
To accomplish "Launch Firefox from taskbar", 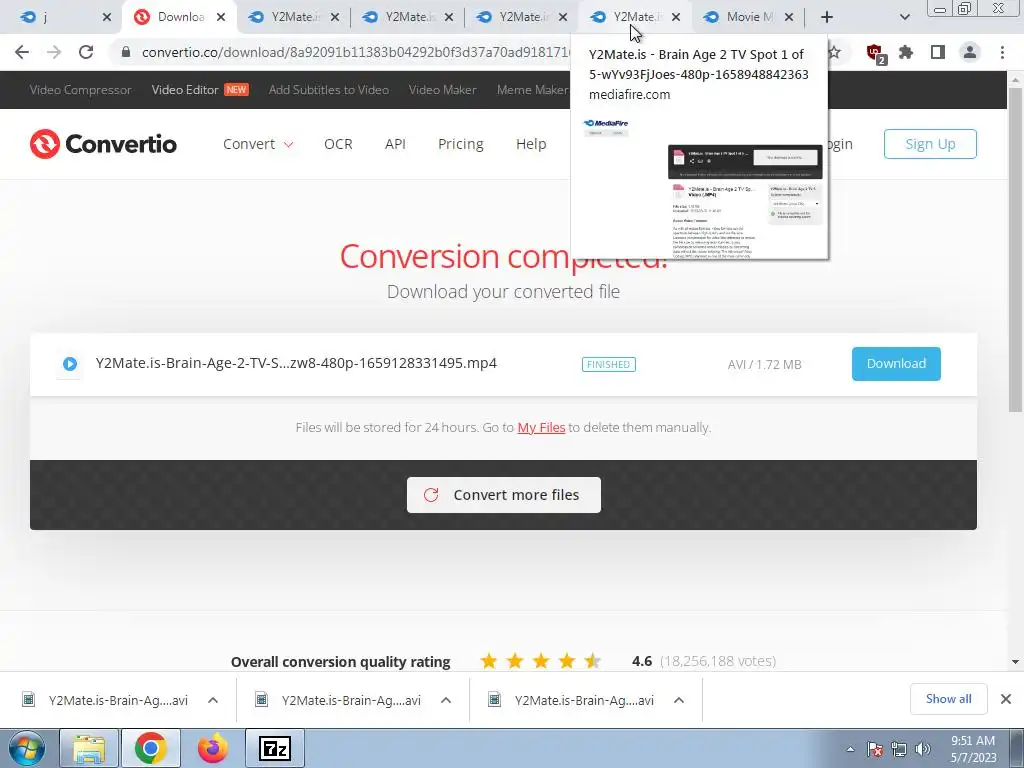I will pos(212,748).
